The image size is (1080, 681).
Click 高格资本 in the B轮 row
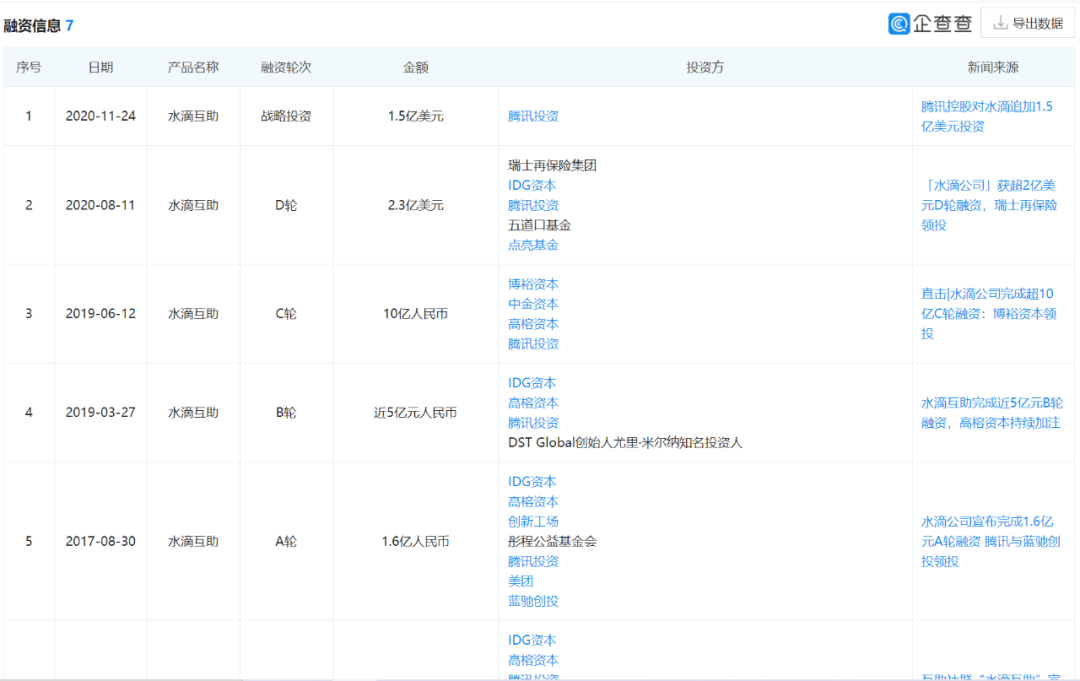[533, 402]
